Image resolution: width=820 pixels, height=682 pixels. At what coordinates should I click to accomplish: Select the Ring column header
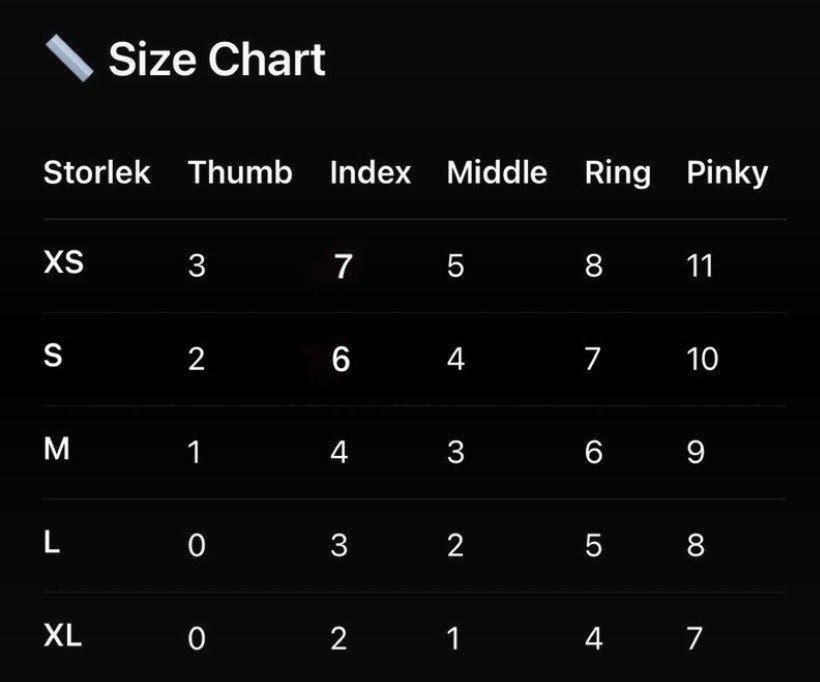617,173
